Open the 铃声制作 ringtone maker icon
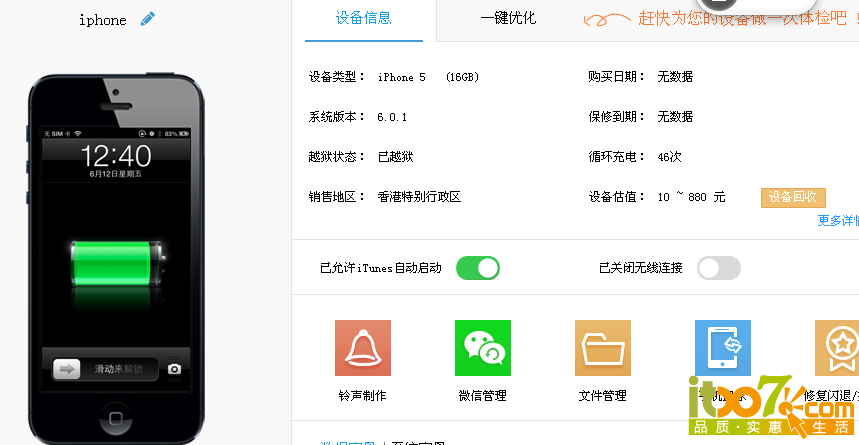 click(363, 348)
